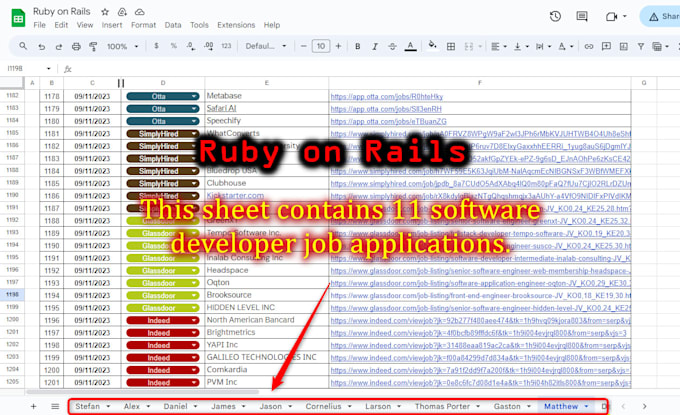
Task: Increase font size plus button
Action: 338,46
